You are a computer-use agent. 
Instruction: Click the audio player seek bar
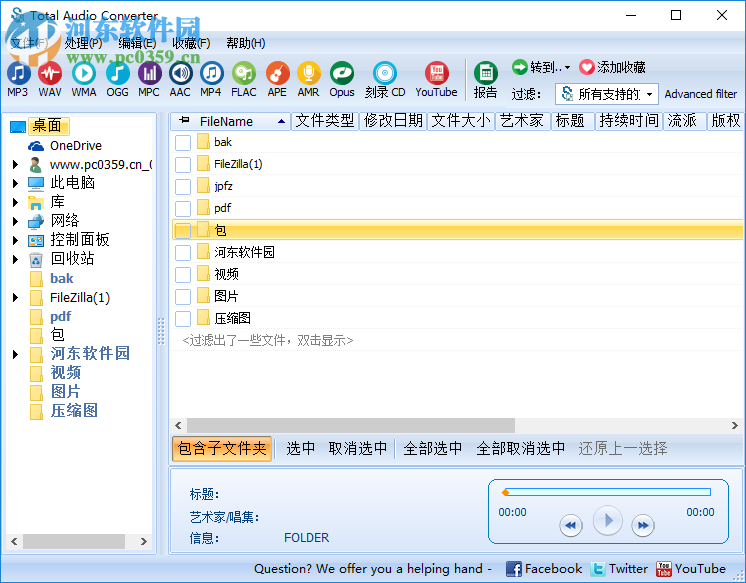click(607, 492)
